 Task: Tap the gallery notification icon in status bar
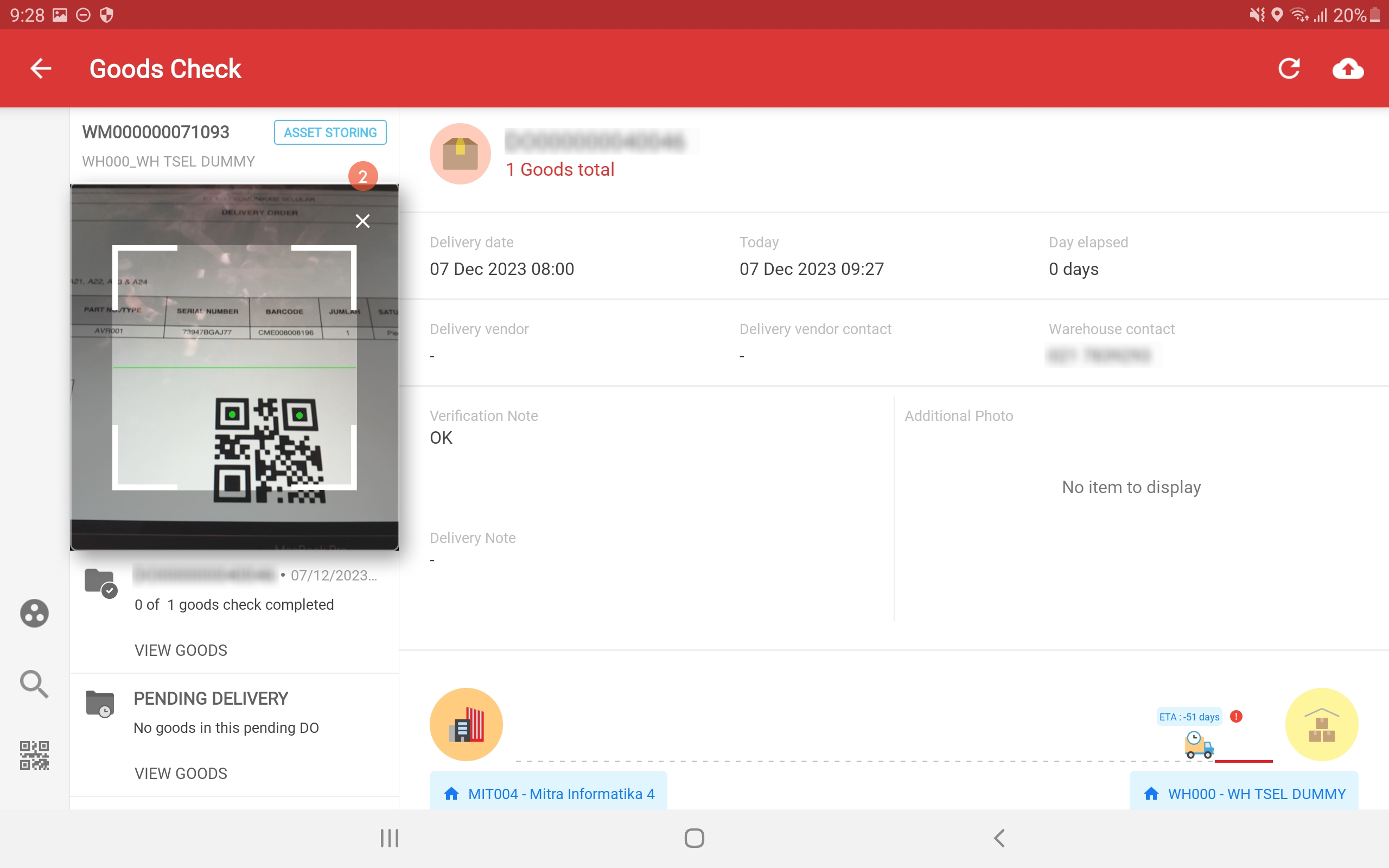[60, 15]
